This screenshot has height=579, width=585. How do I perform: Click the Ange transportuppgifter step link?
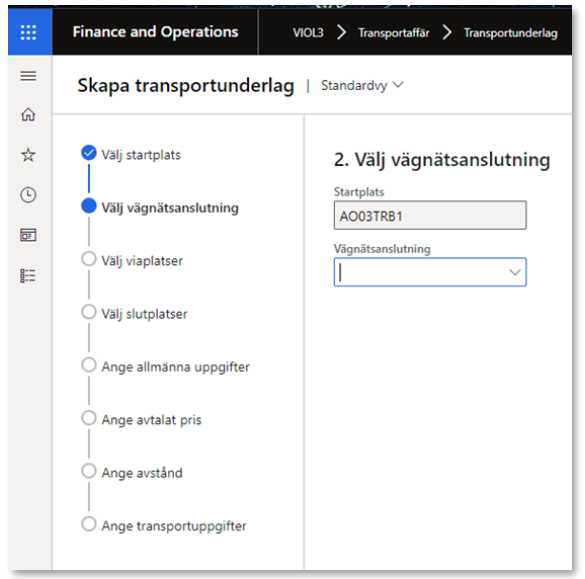pyautogui.click(x=174, y=526)
